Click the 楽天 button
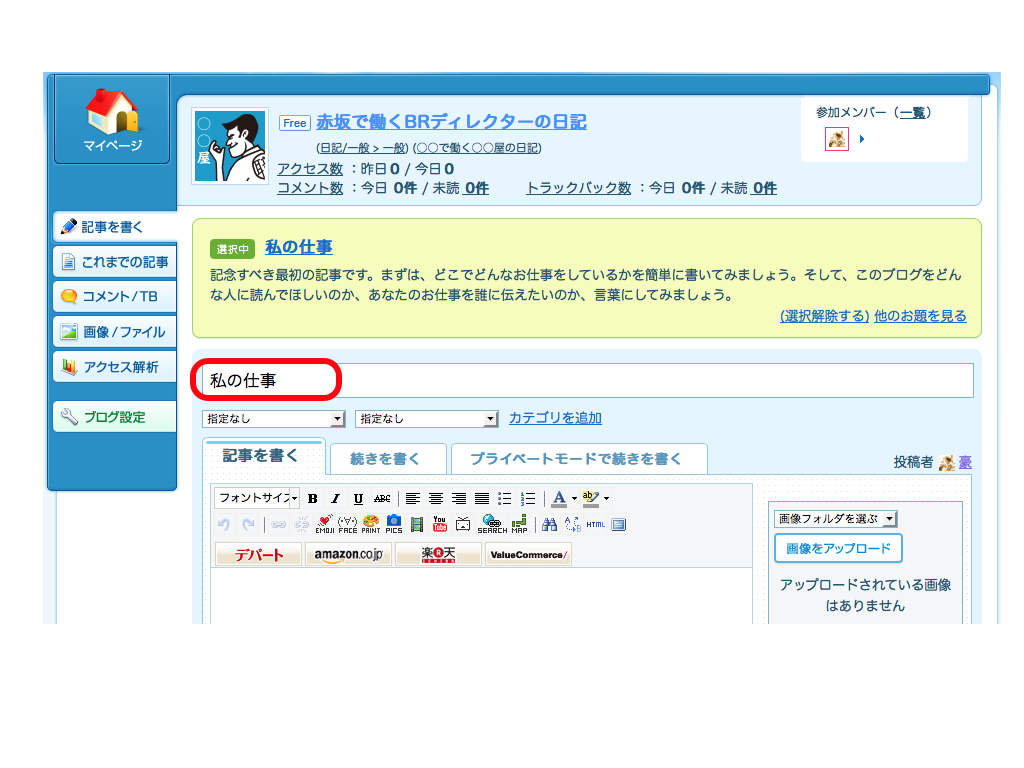The image size is (1024, 768). [x=438, y=554]
